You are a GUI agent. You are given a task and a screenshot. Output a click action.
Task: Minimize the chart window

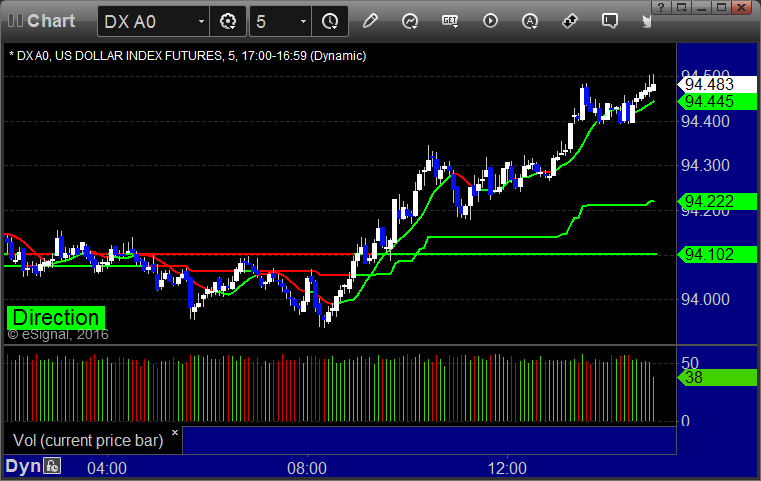701,7
